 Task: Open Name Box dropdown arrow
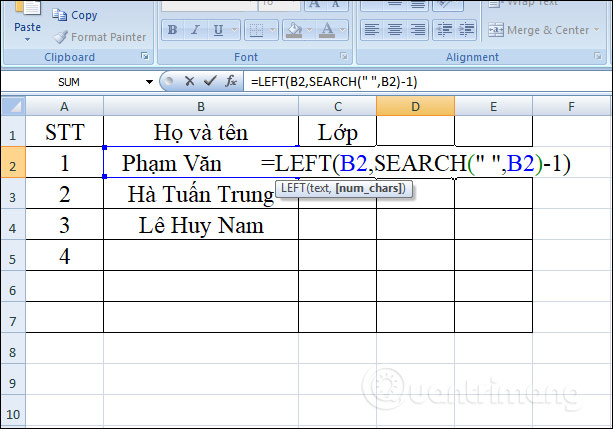coord(149,82)
